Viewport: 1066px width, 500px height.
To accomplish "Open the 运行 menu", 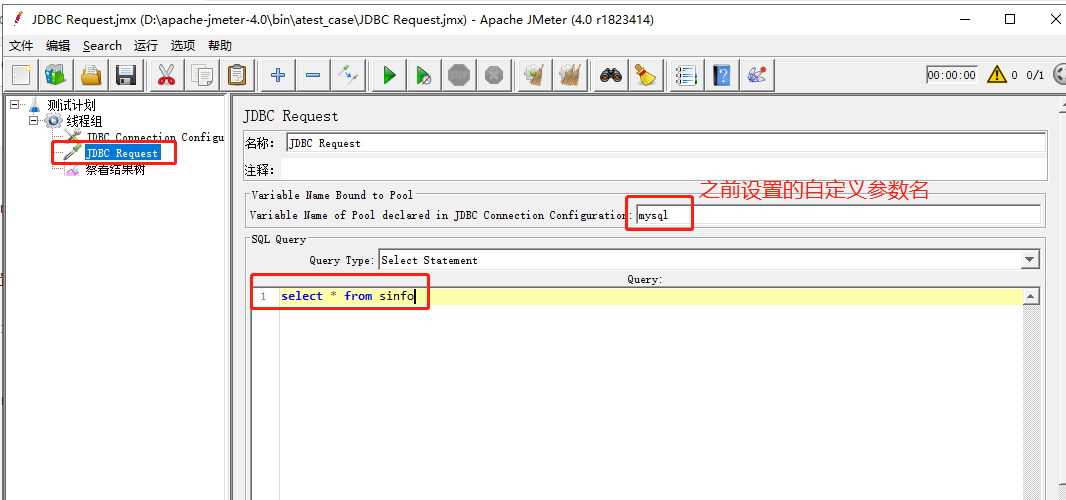I will [145, 46].
